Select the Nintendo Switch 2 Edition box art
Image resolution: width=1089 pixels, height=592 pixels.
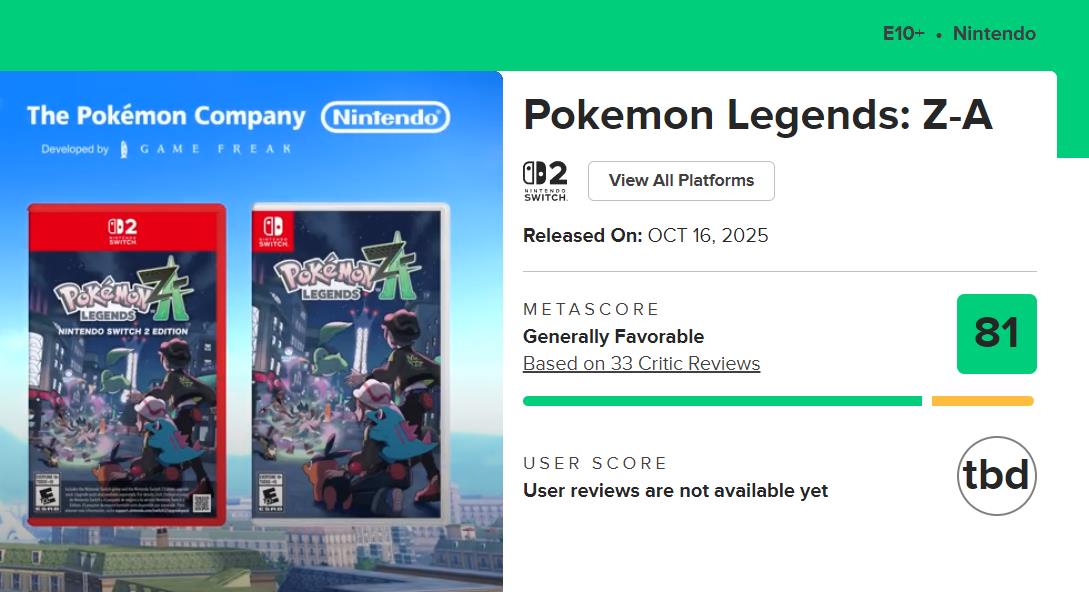pyautogui.click(x=127, y=365)
